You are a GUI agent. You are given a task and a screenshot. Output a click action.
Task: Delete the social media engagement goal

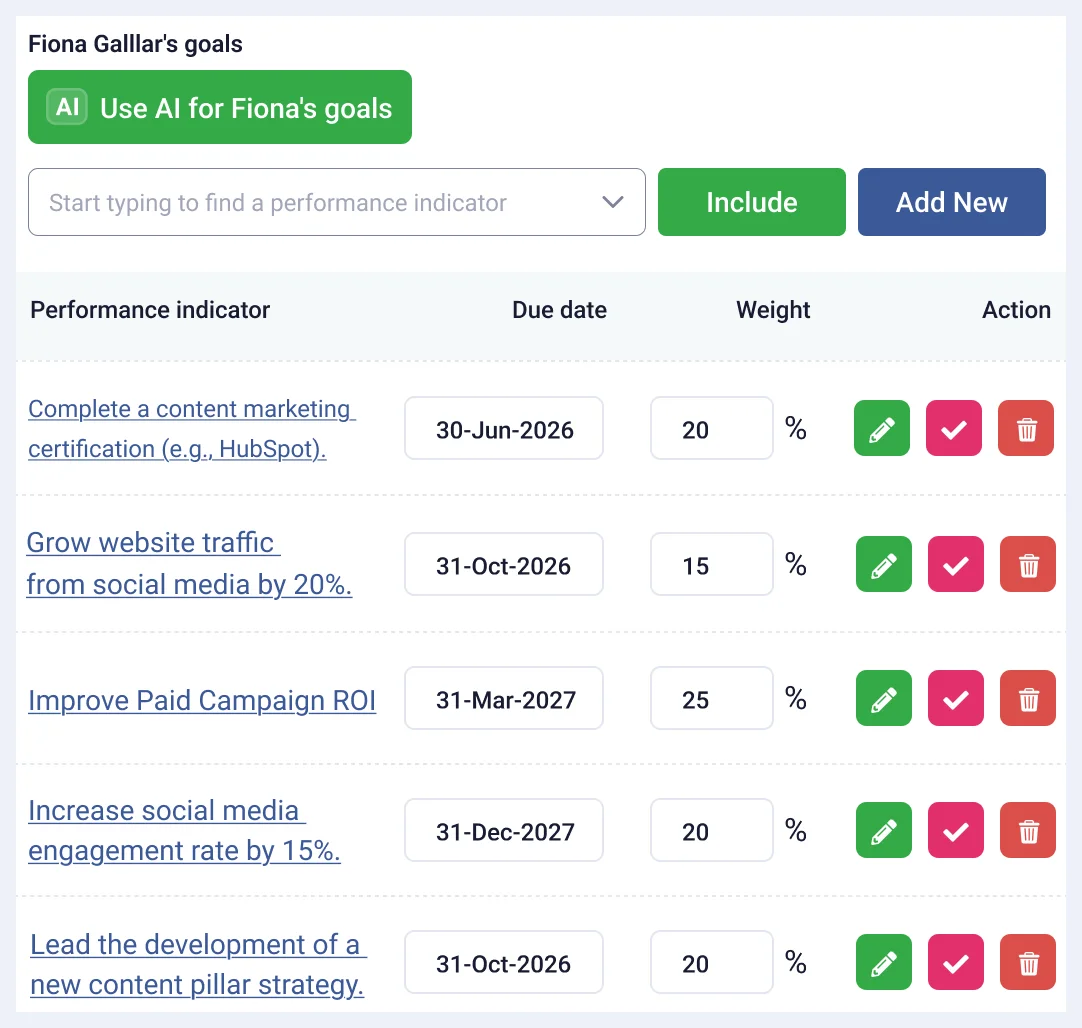coord(1028,830)
